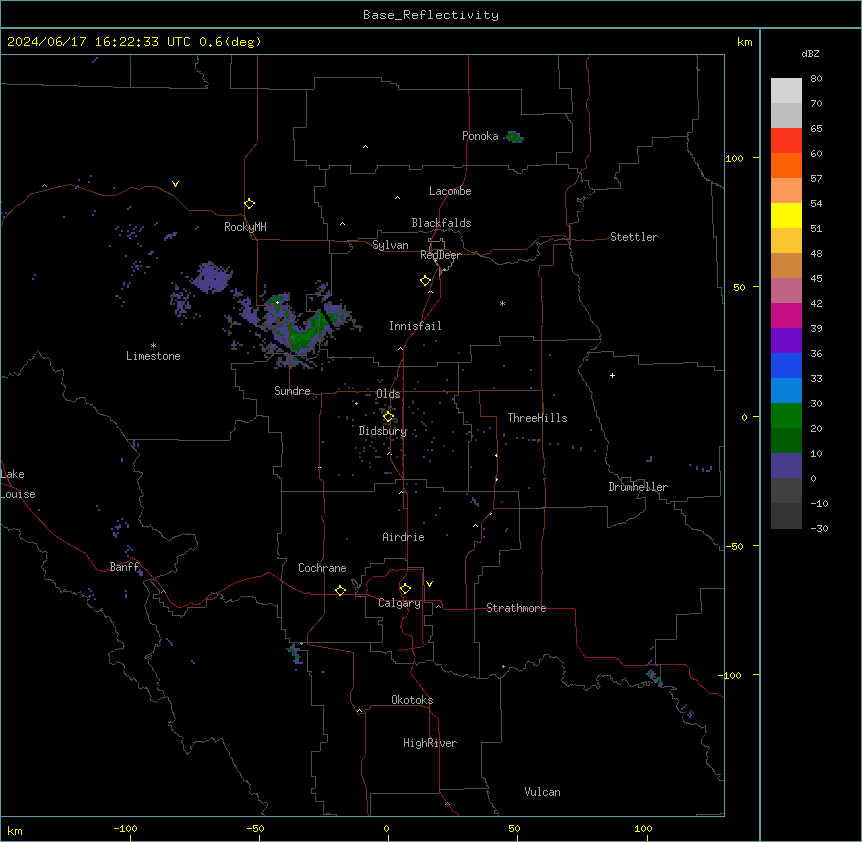Click the Base_Reflectivity title
The width and height of the screenshot is (862, 842).
[431, 15]
